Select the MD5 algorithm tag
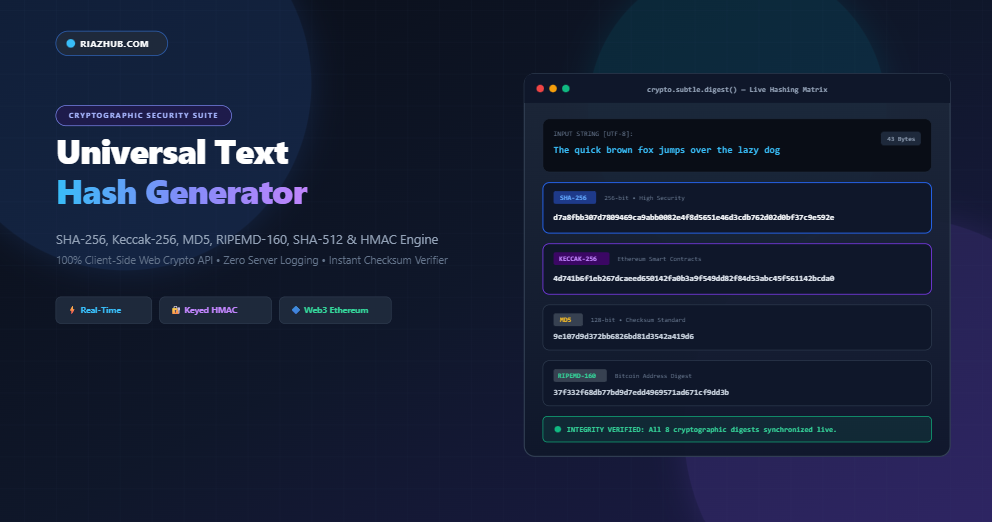 click(567, 320)
